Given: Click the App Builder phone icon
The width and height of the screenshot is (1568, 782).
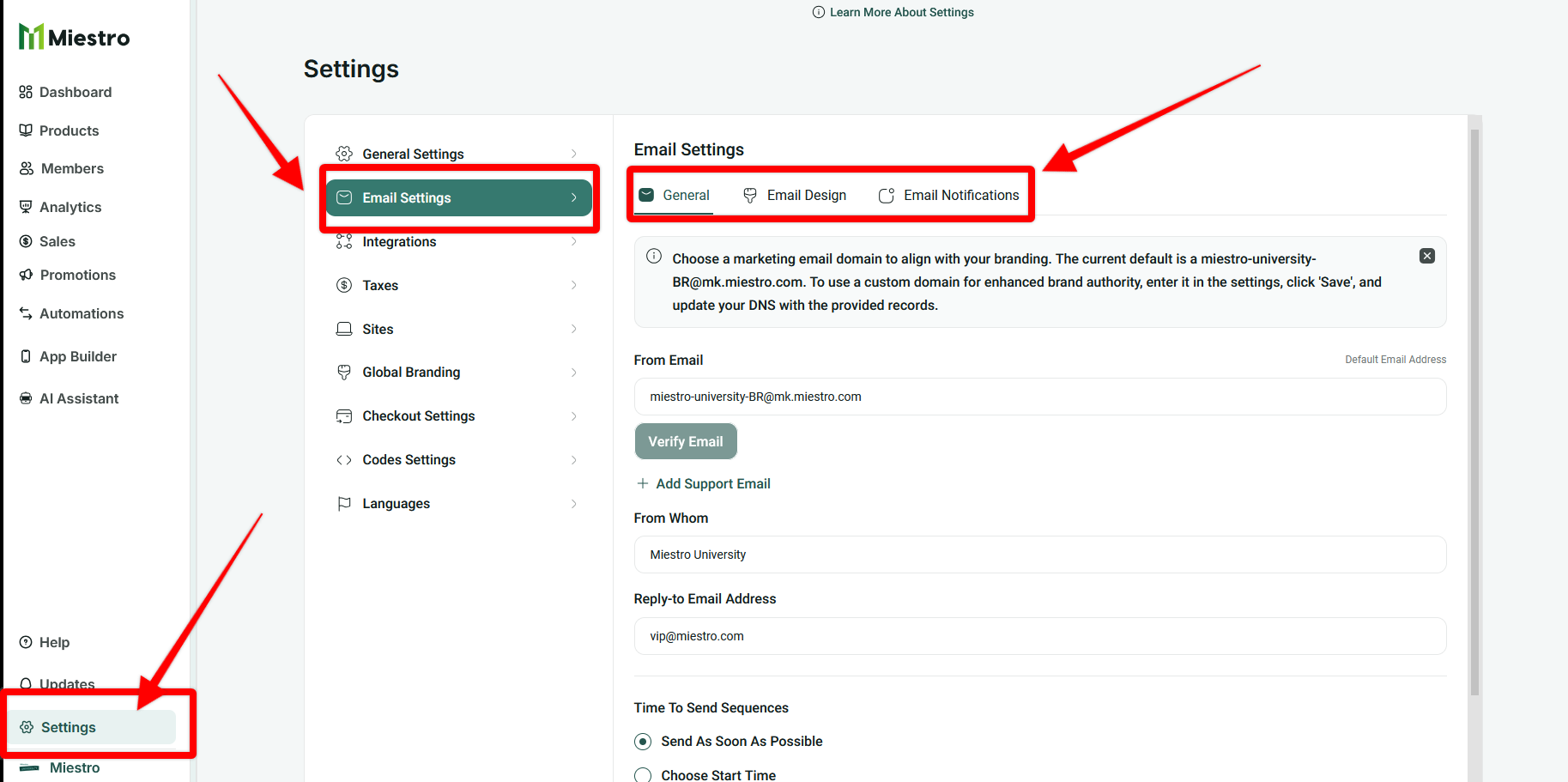Looking at the screenshot, I should coord(26,356).
